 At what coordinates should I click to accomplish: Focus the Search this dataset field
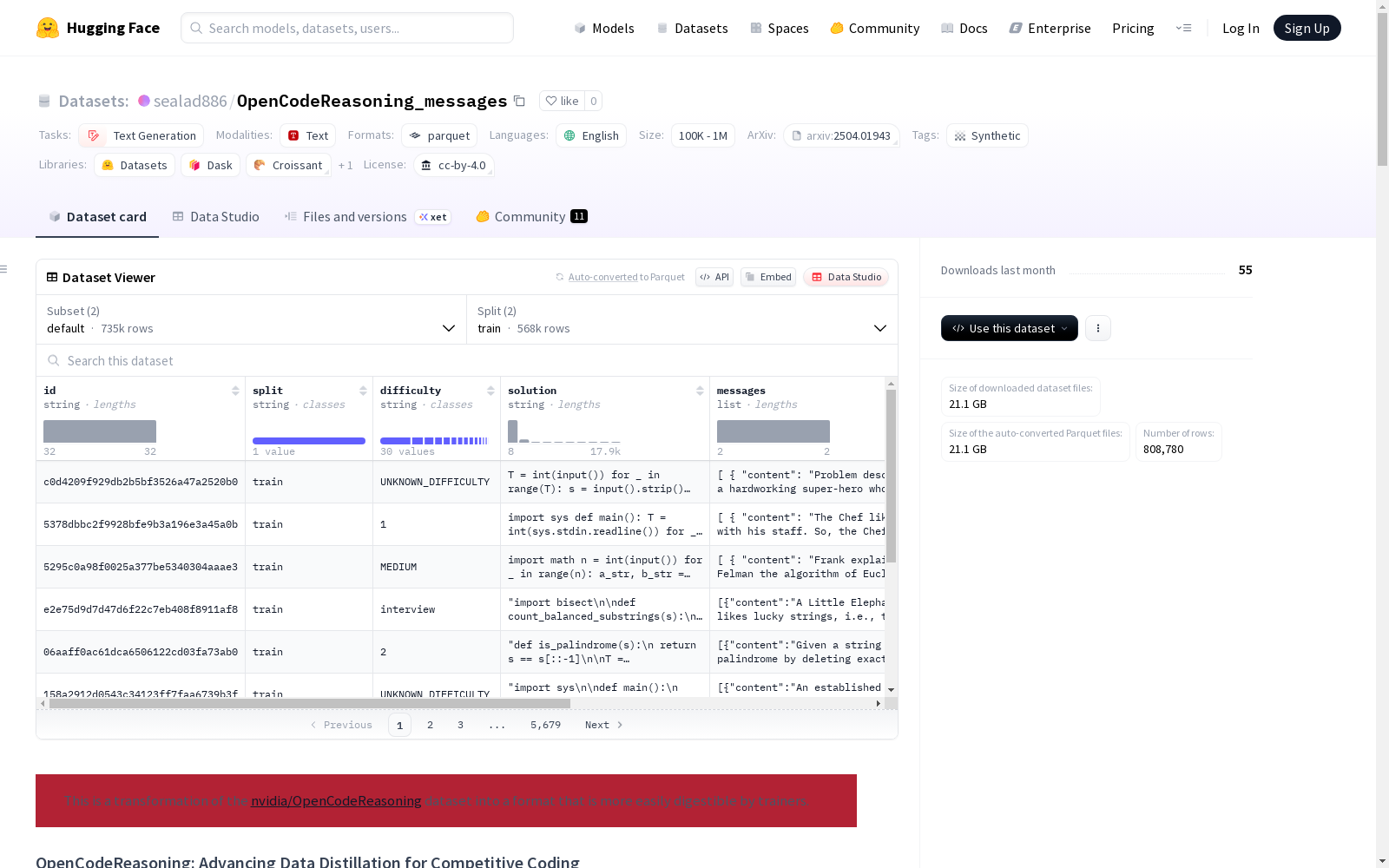pyautogui.click(x=467, y=360)
